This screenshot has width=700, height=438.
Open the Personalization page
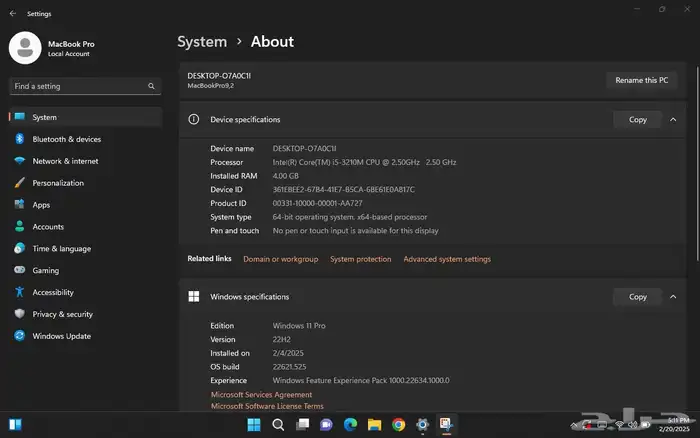pyautogui.click(x=58, y=183)
